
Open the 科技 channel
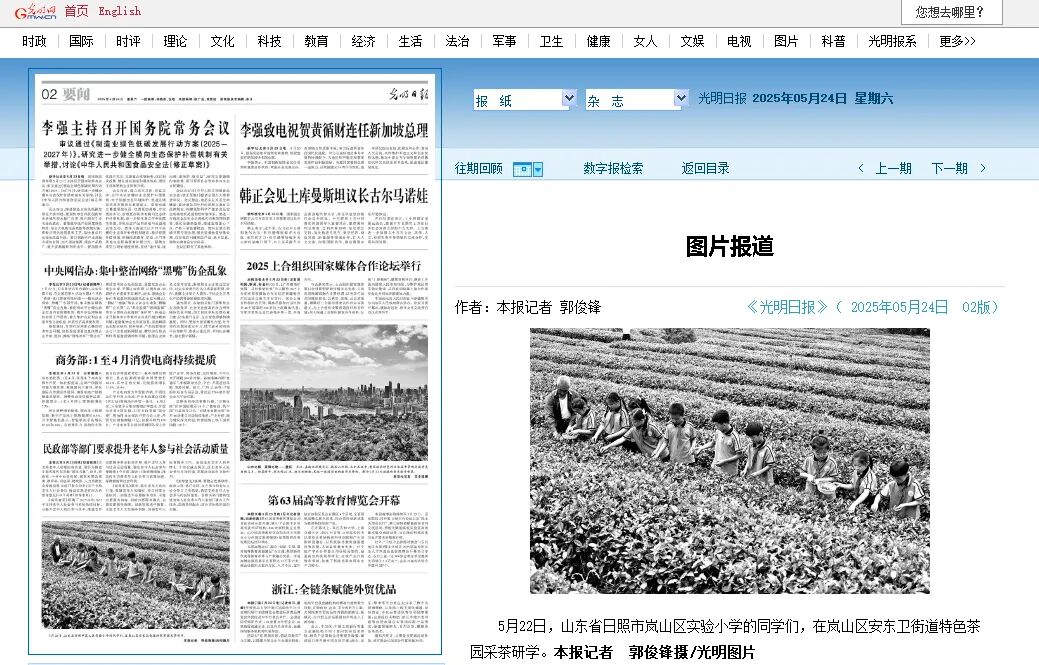click(x=269, y=41)
